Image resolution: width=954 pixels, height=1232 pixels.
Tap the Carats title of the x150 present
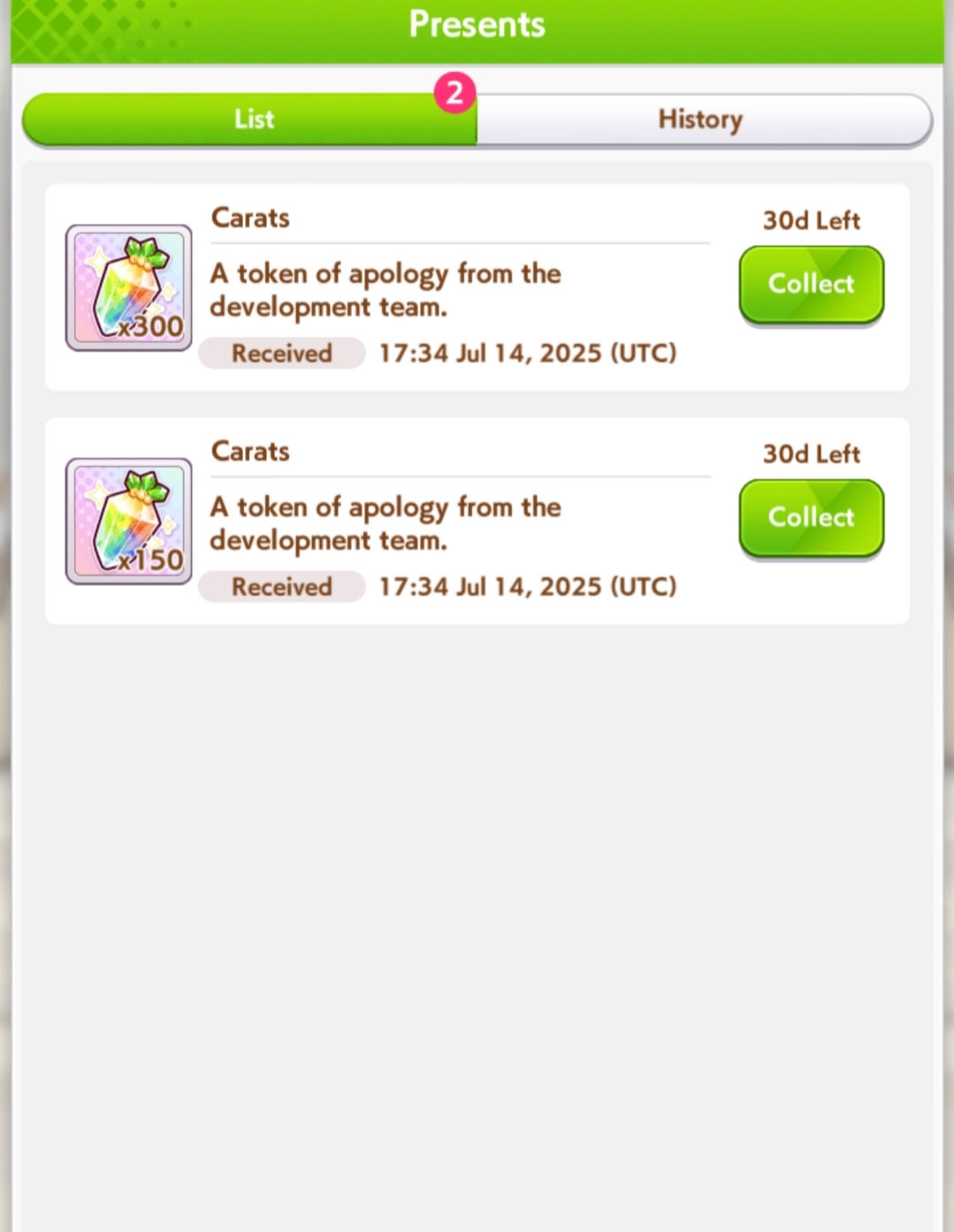(250, 451)
